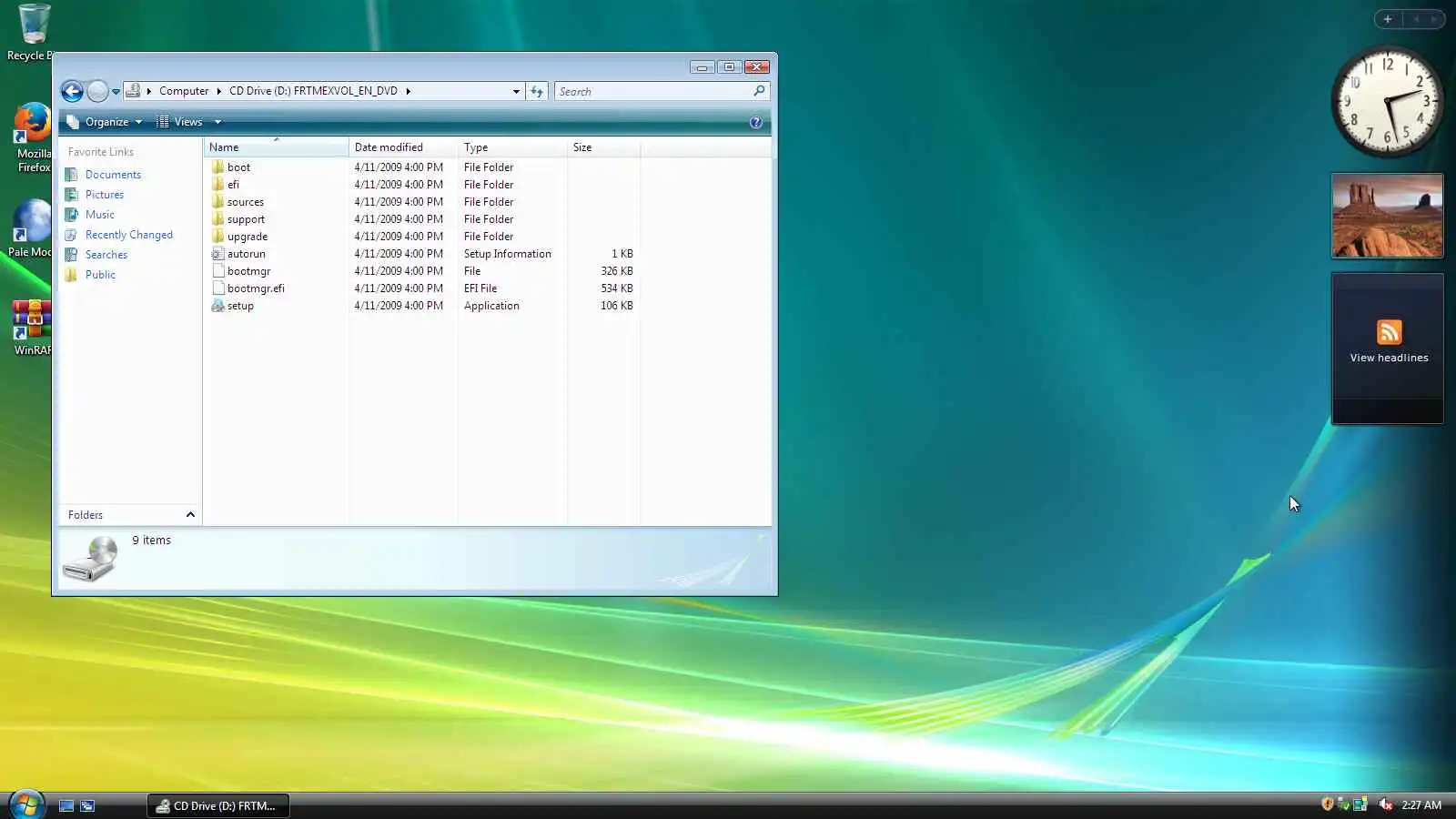Select the support folder icon
This screenshot has height=819, width=1456.
pos(217,219)
